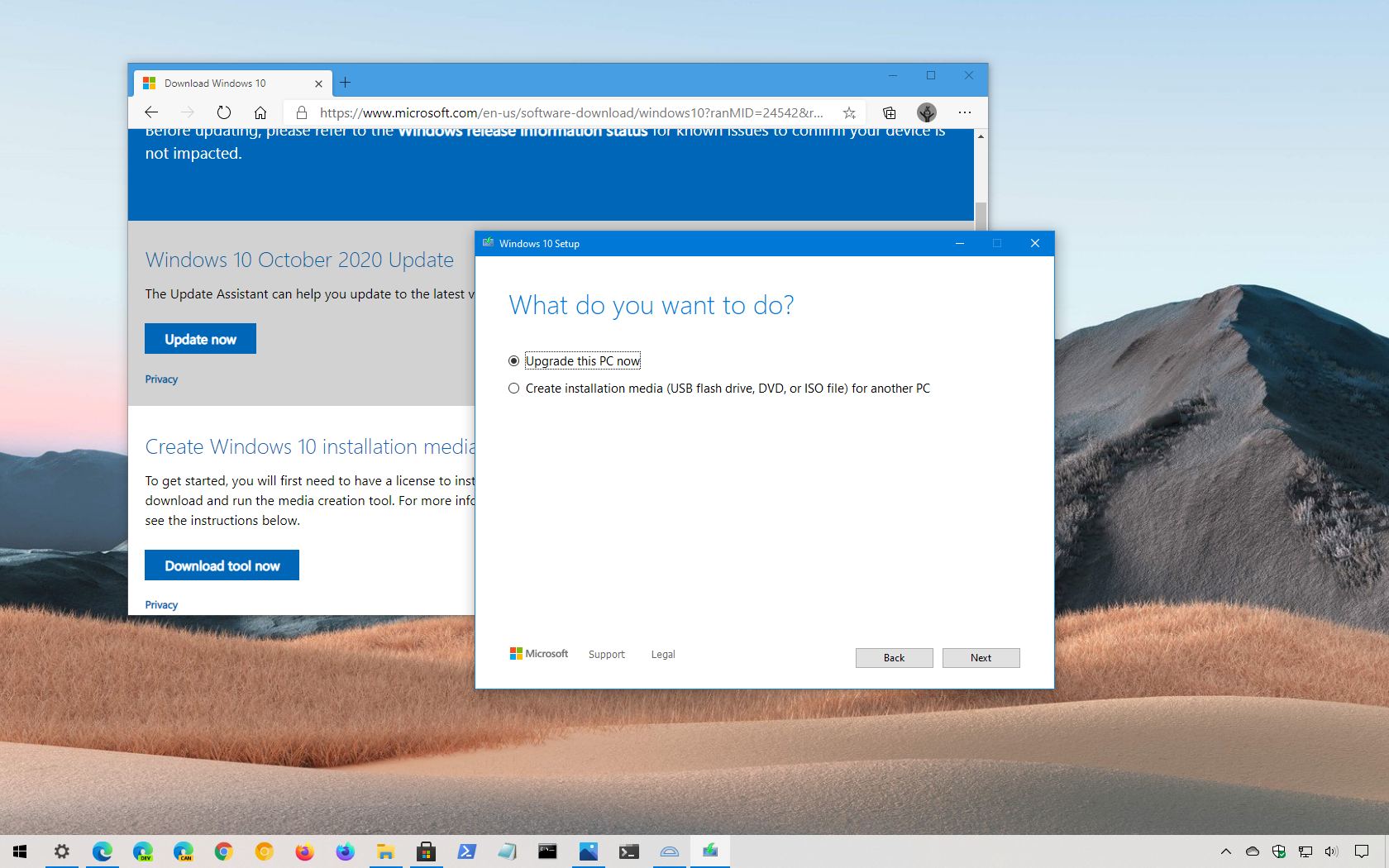The height and width of the screenshot is (868, 1389).
Task: Open OneDrive tray icon
Action: point(1253,851)
